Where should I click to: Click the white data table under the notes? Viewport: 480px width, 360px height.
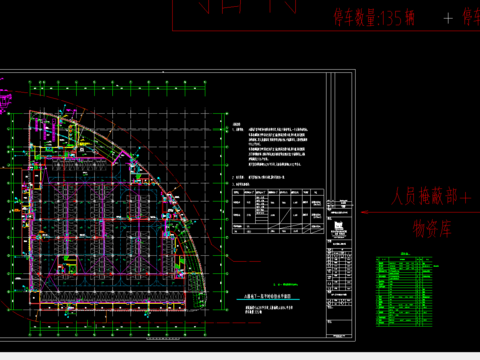[278, 211]
